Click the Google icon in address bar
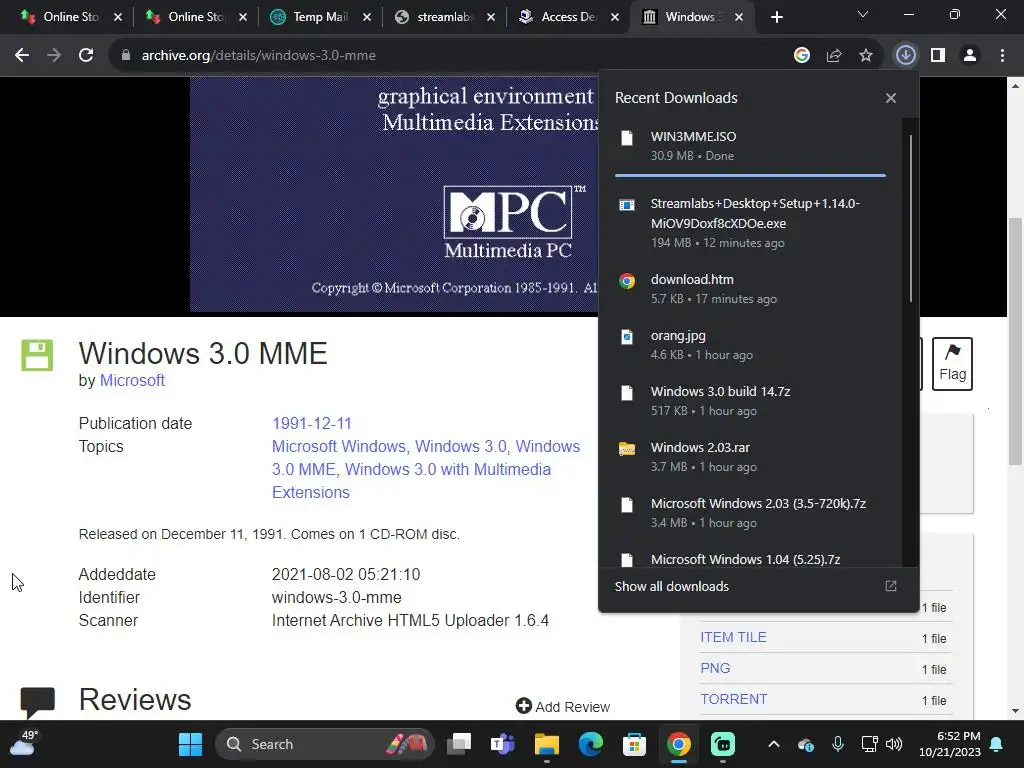1024x768 pixels. 802,56
